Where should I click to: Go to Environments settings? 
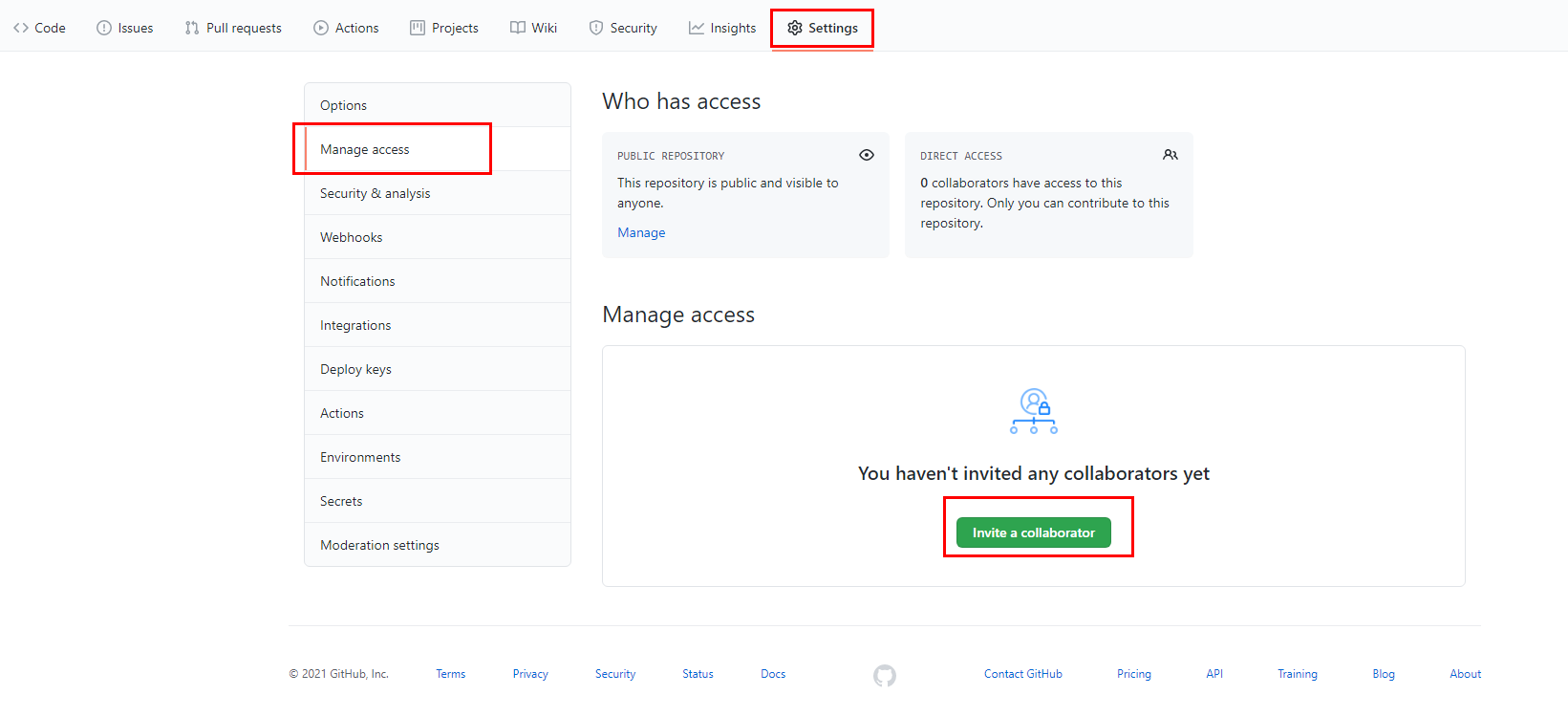pos(438,457)
